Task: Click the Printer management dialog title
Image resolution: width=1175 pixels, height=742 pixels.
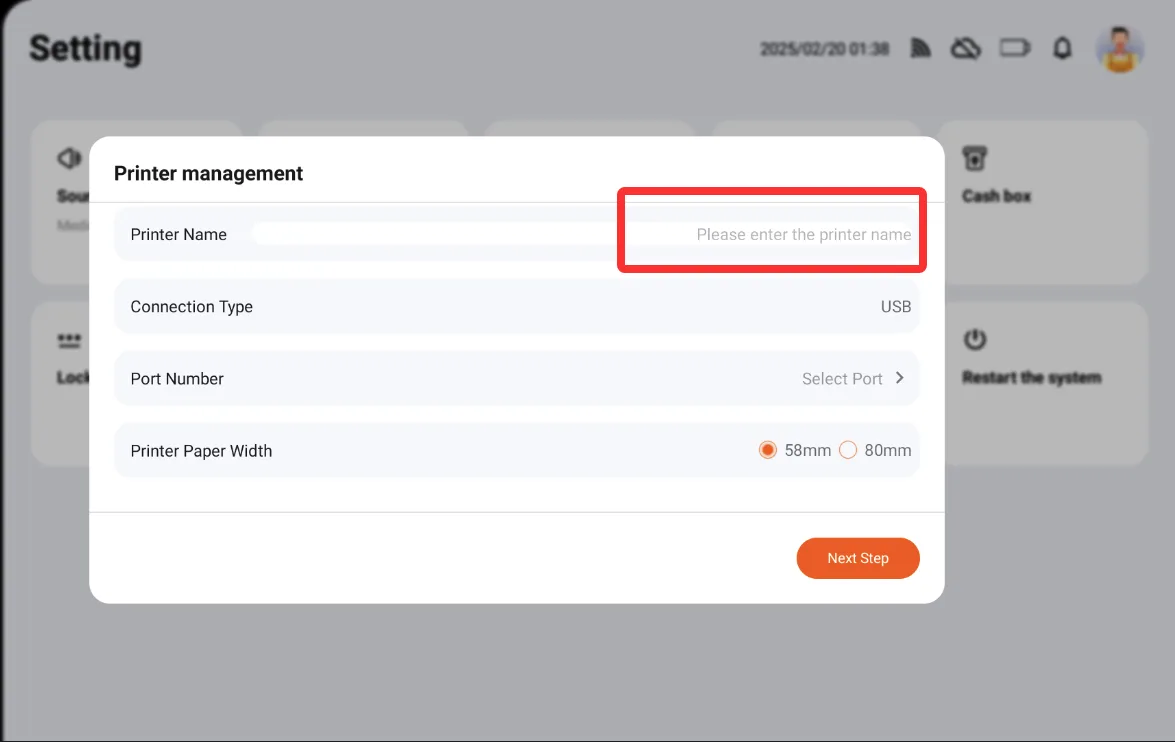Action: coord(208,173)
